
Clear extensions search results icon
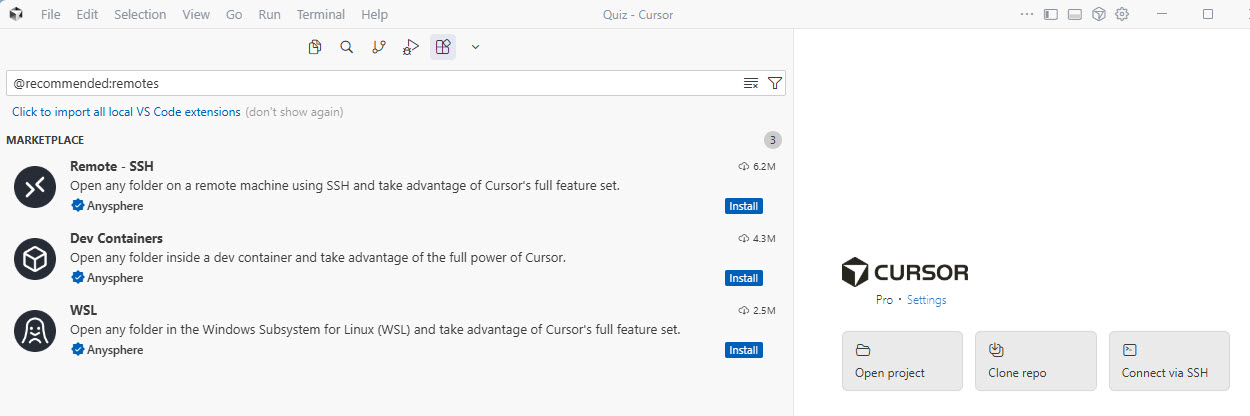751,83
